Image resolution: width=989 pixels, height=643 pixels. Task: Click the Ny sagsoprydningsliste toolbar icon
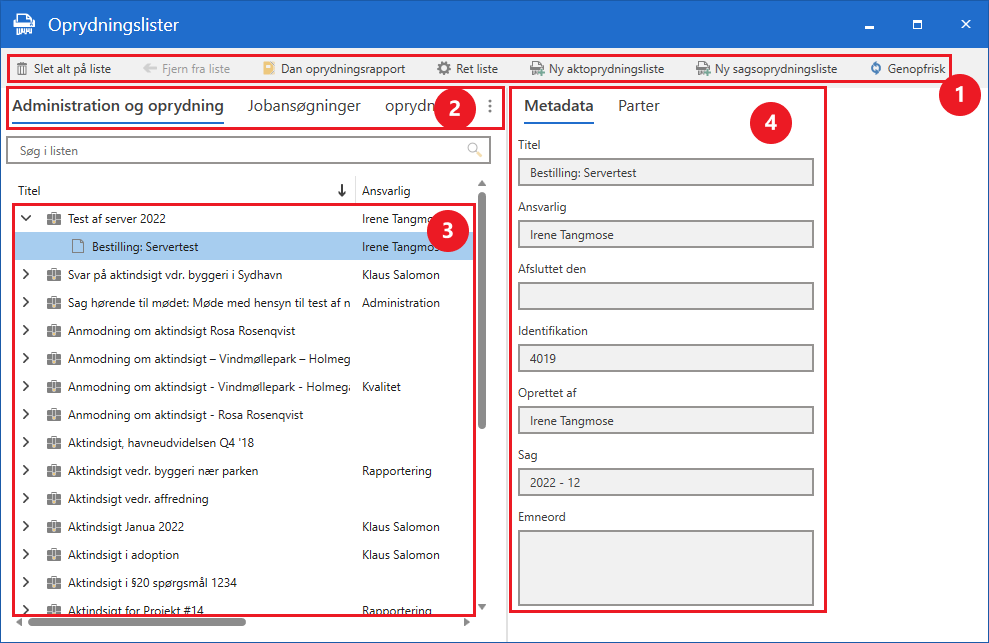pyautogui.click(x=703, y=69)
